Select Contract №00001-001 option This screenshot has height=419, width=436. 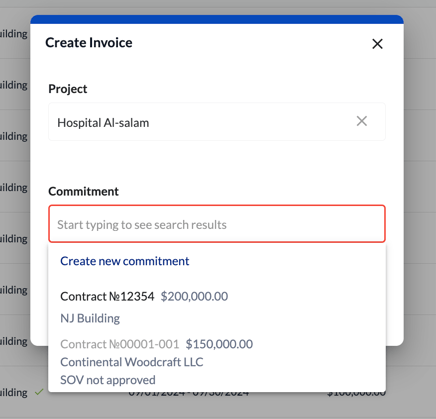tap(120, 344)
